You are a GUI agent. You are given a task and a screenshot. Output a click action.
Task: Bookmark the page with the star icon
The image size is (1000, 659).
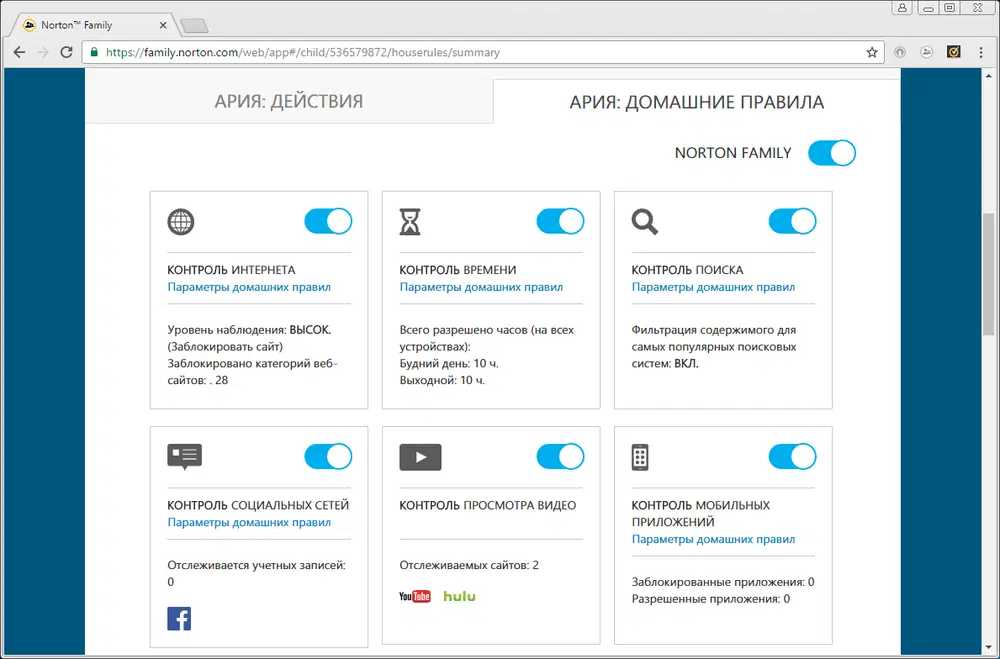[x=872, y=52]
